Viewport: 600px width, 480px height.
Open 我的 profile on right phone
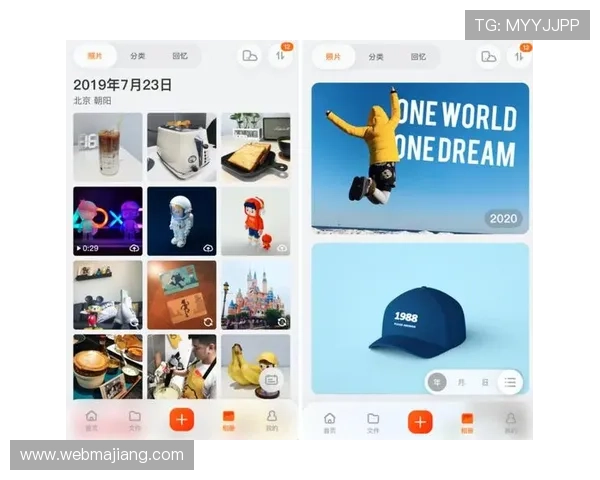pos(510,423)
